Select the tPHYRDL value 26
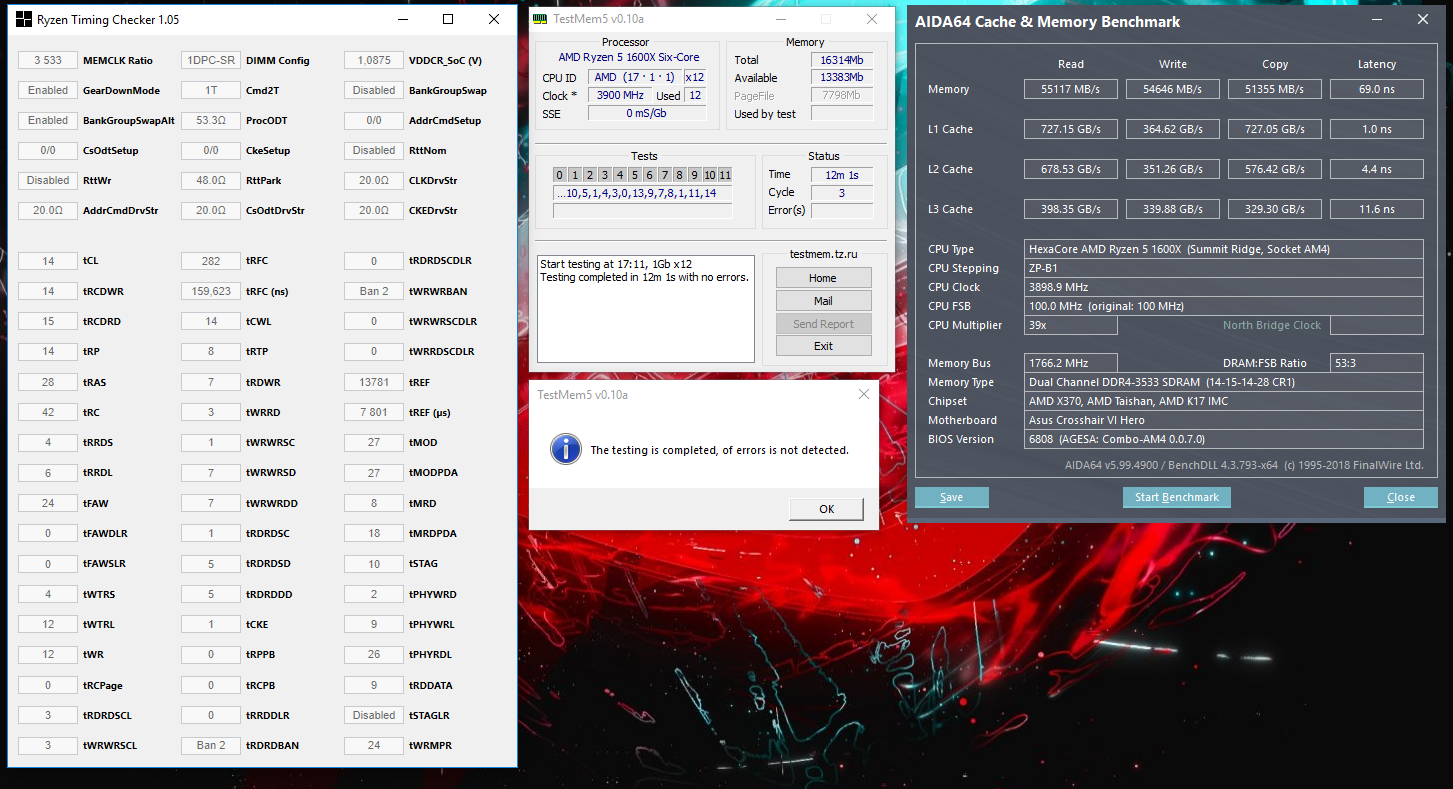 (x=374, y=654)
